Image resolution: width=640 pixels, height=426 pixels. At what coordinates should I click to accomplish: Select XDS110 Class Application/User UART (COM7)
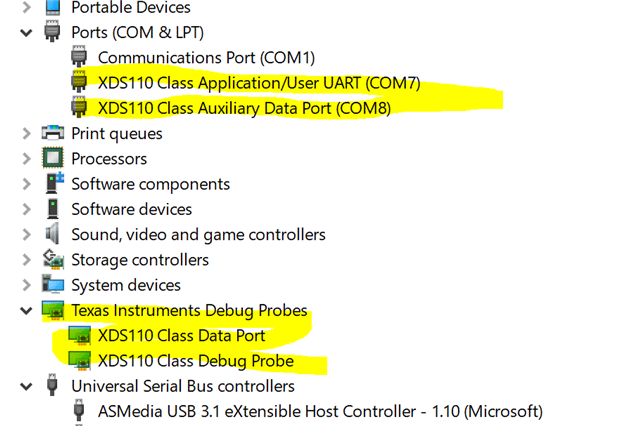coord(259,82)
